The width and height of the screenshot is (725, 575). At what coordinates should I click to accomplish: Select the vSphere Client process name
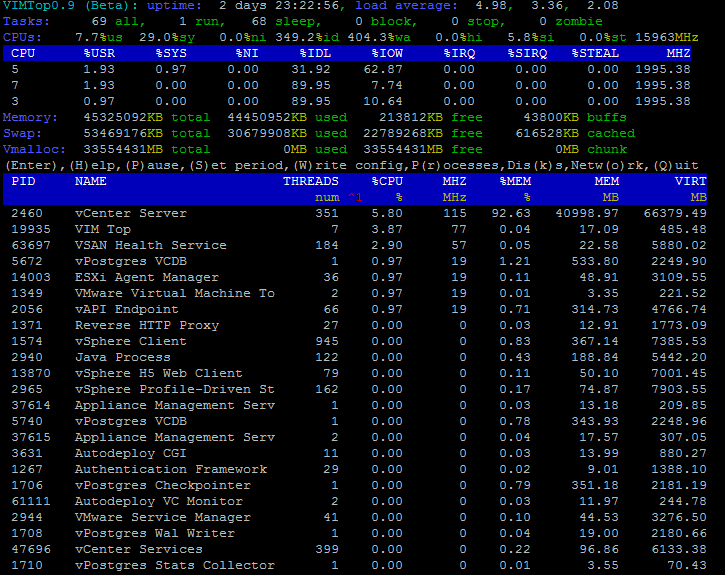point(130,341)
